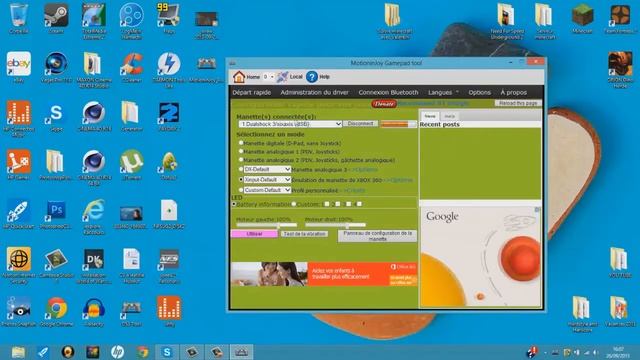The height and width of the screenshot is (360, 640).
Task: Open the Custom-Default profile dropdown
Action: pos(267,190)
